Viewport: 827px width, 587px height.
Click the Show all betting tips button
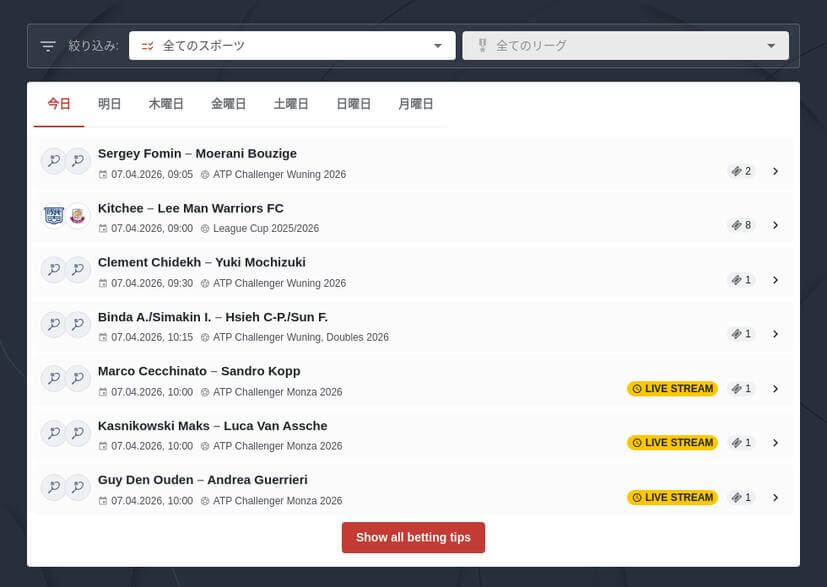coord(413,537)
